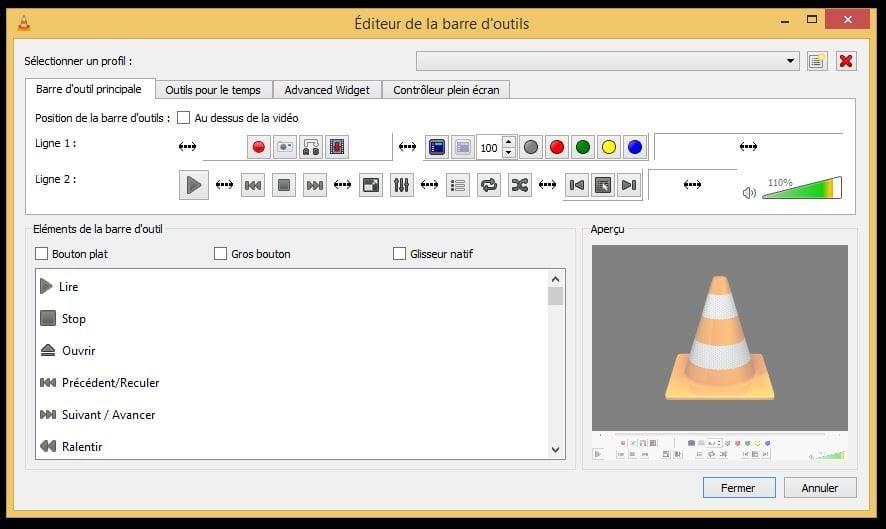Check the Bouton plat checkbox

pos(41,254)
